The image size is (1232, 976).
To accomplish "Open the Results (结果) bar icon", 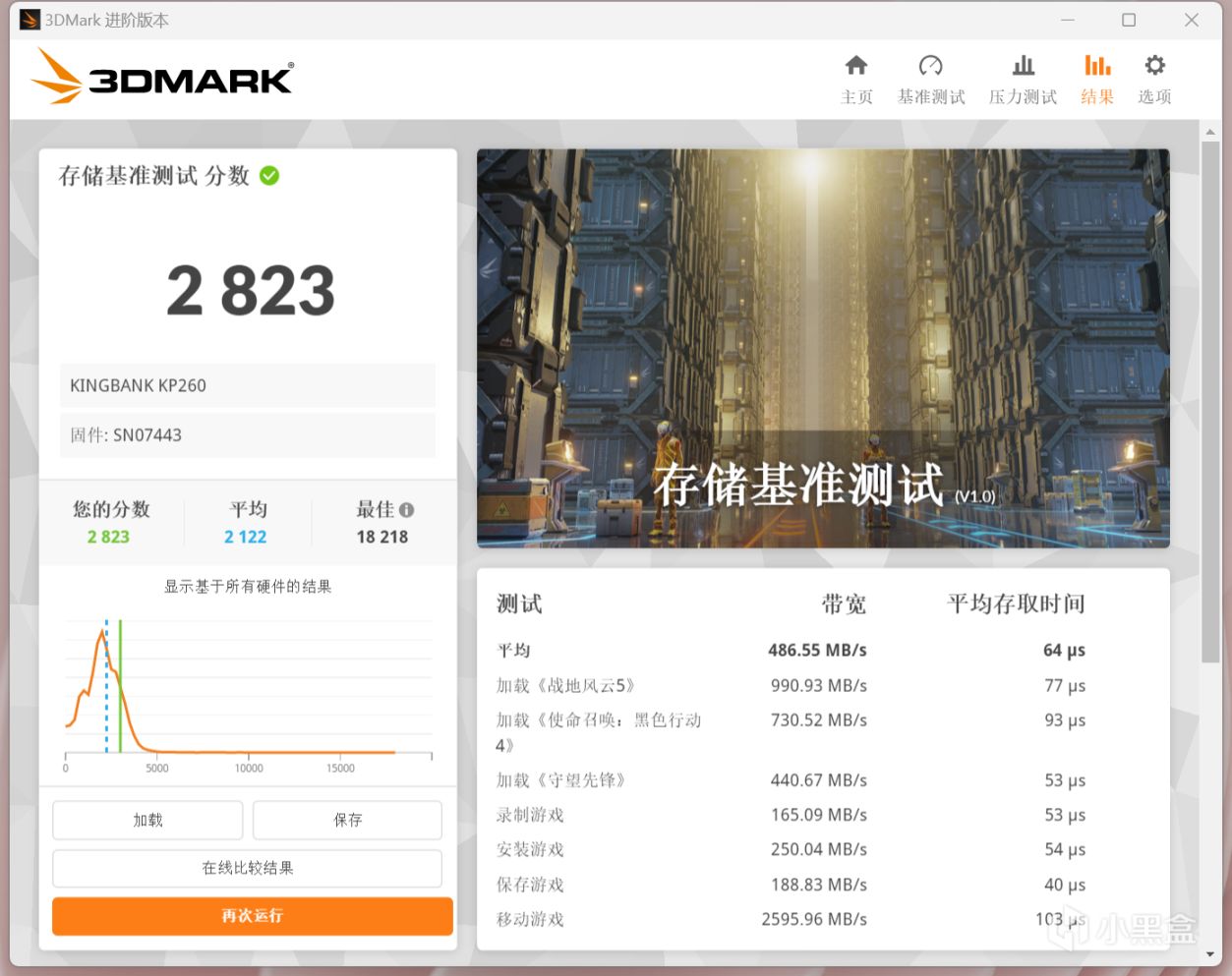I will click(1097, 66).
